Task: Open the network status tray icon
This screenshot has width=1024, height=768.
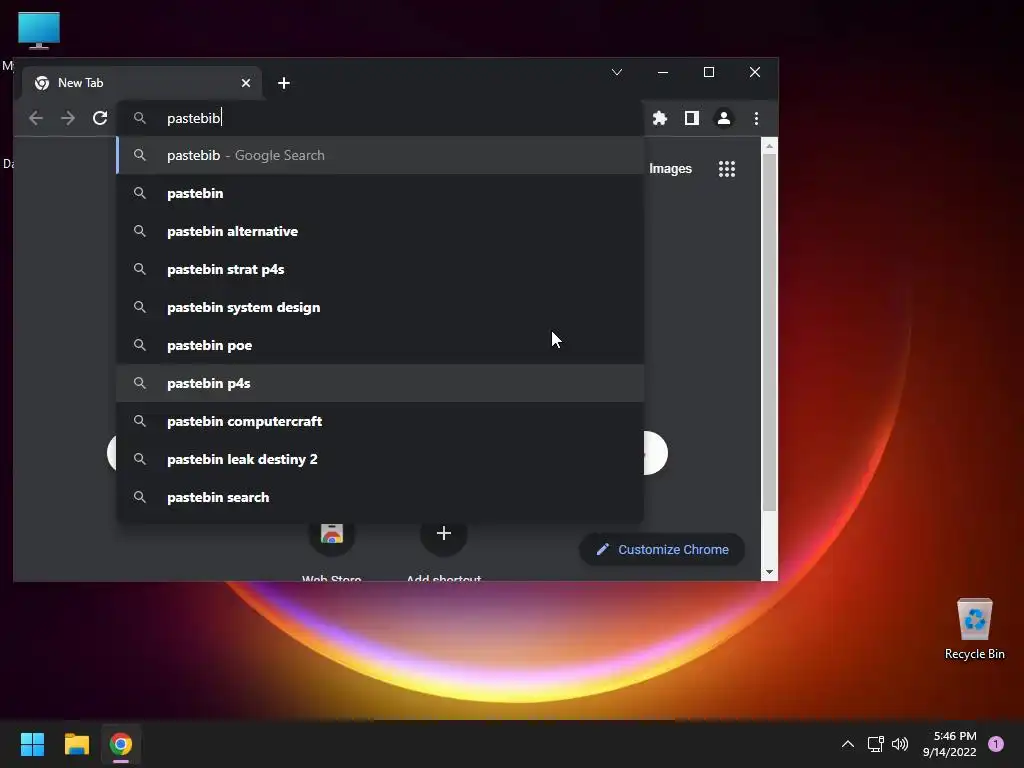Action: coord(875,744)
